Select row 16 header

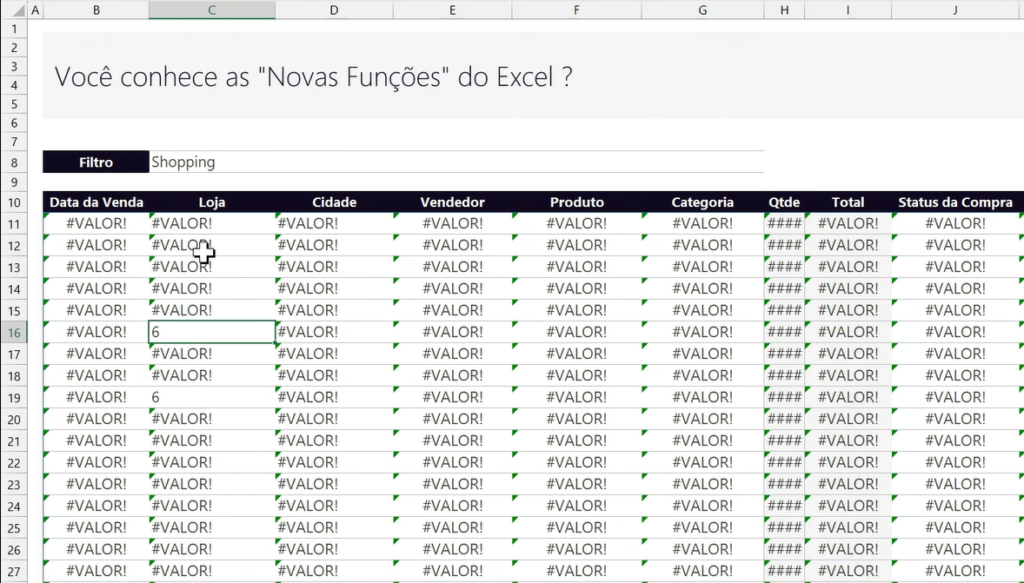[x=14, y=332]
